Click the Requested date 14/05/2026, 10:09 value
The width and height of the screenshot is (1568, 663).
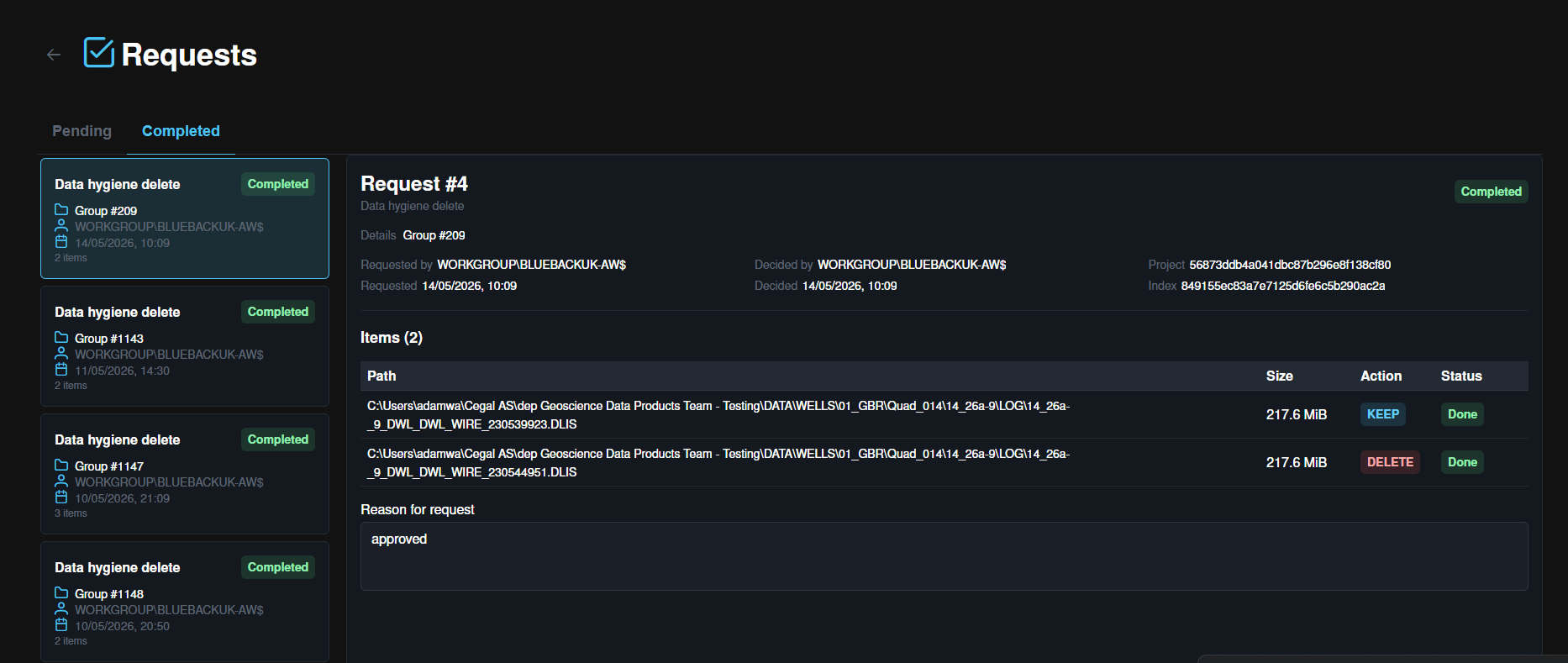pyautogui.click(x=469, y=286)
